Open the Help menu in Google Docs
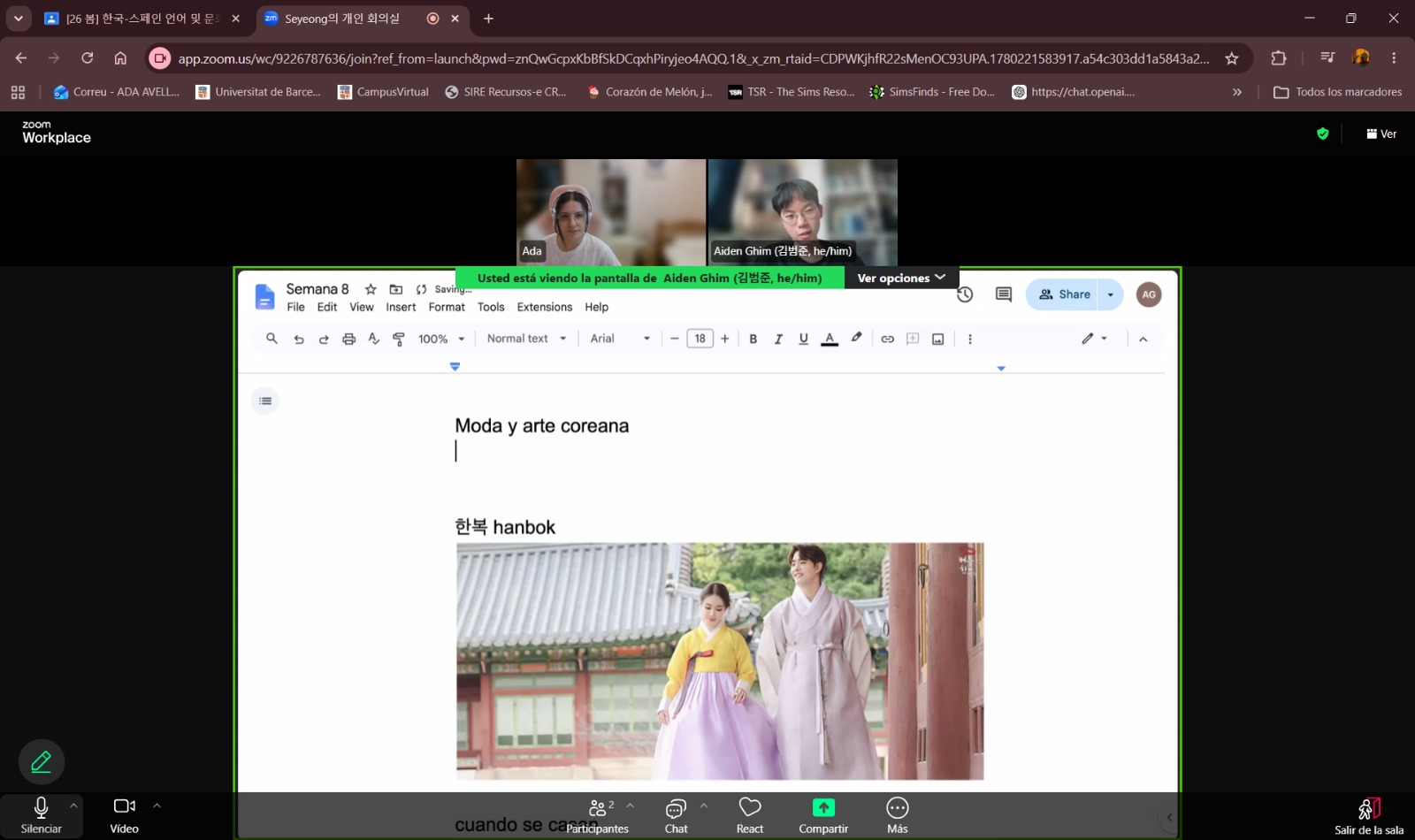 (x=597, y=307)
